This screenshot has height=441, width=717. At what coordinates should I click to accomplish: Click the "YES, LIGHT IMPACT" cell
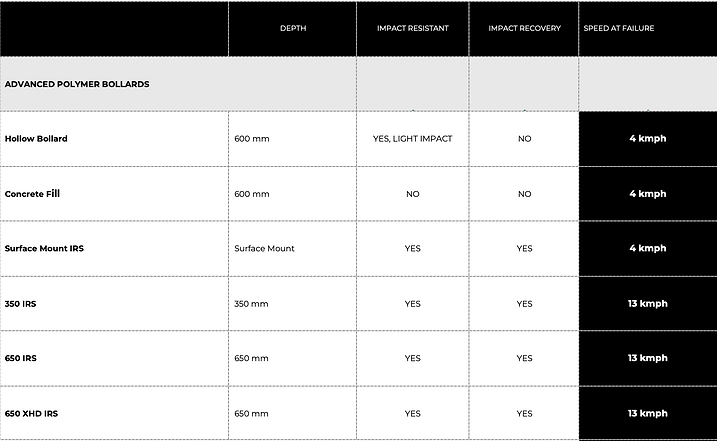412,139
